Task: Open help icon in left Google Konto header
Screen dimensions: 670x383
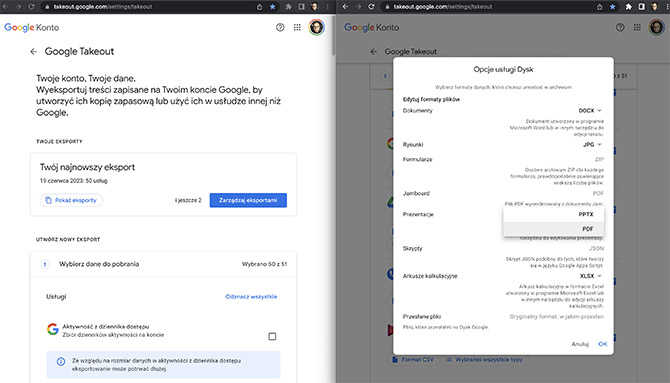Action: [x=280, y=27]
